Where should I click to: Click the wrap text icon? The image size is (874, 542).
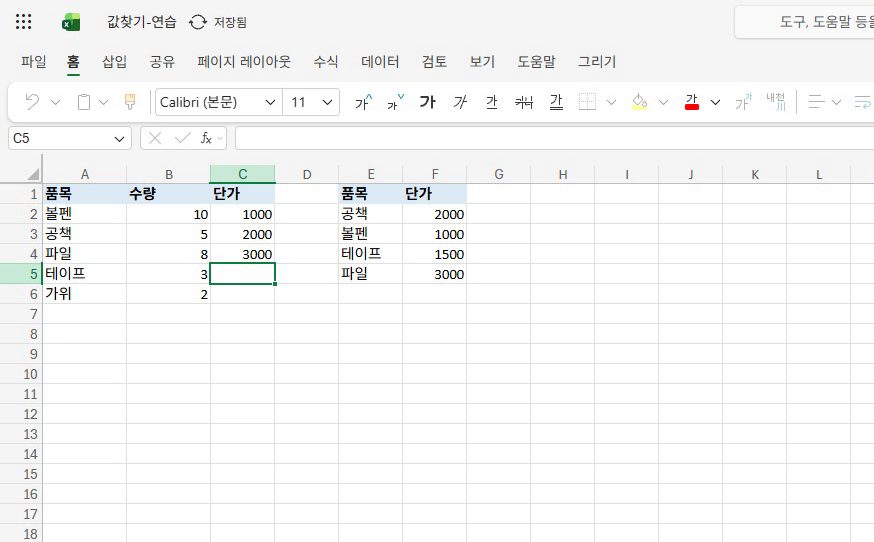pos(863,102)
